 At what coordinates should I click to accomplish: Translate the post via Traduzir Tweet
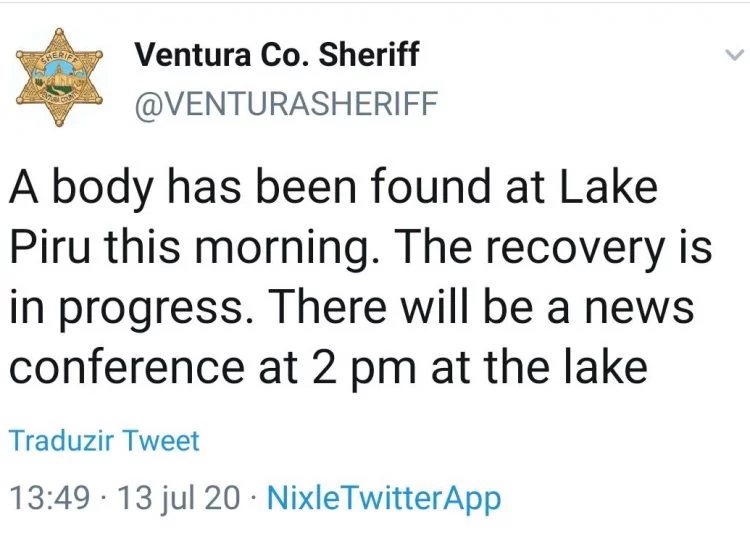pos(104,440)
